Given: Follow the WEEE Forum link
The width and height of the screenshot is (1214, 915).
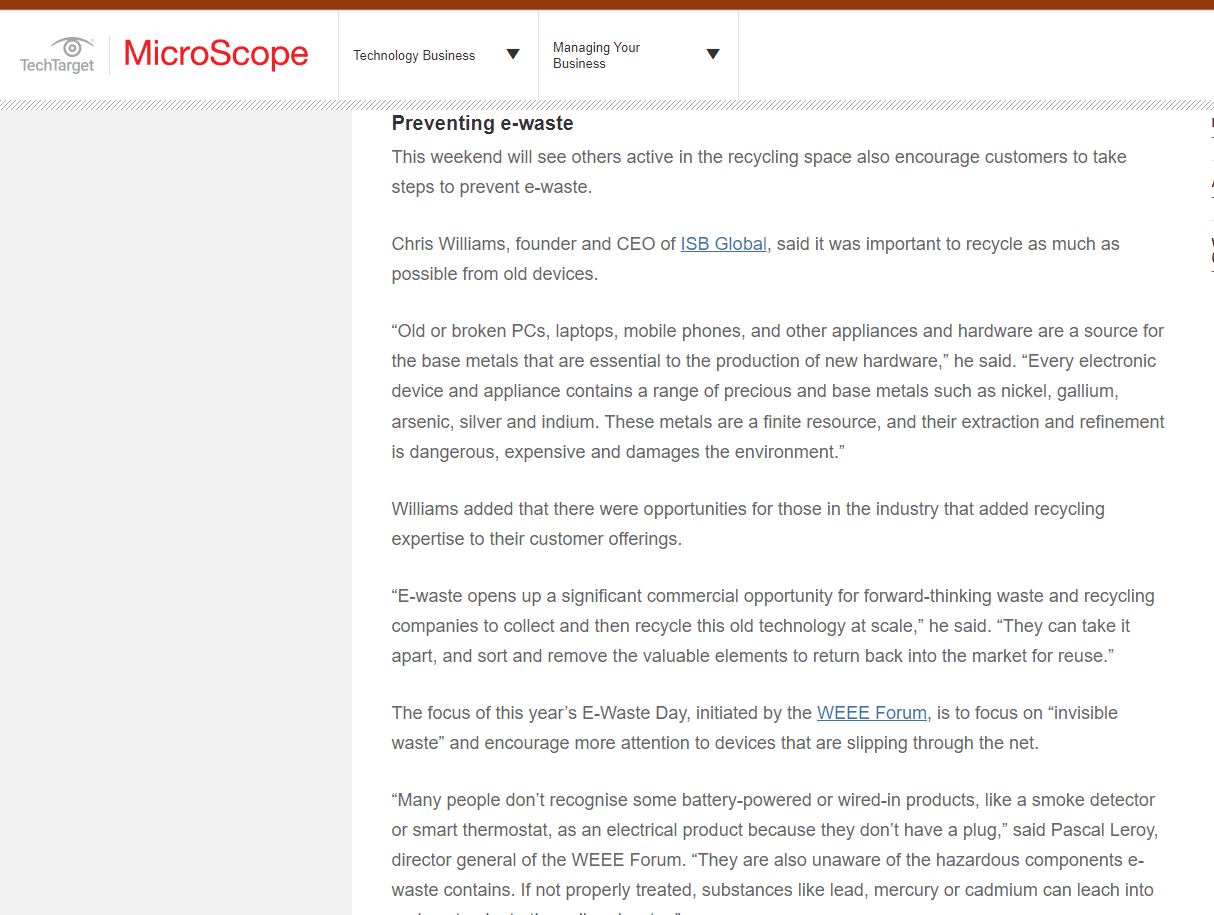Looking at the screenshot, I should tap(871, 713).
